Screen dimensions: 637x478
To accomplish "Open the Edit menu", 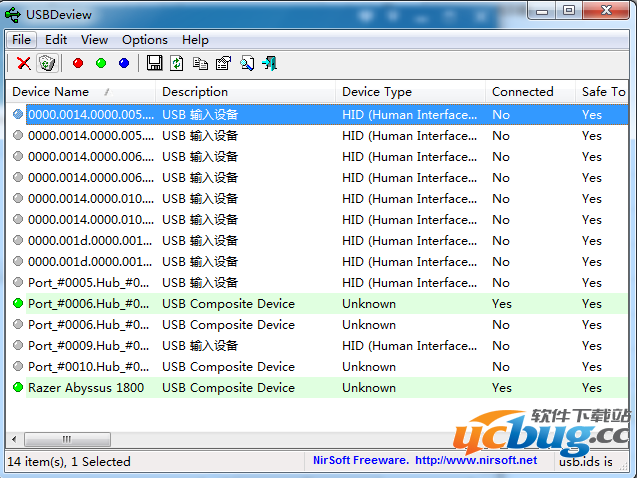I will [56, 40].
